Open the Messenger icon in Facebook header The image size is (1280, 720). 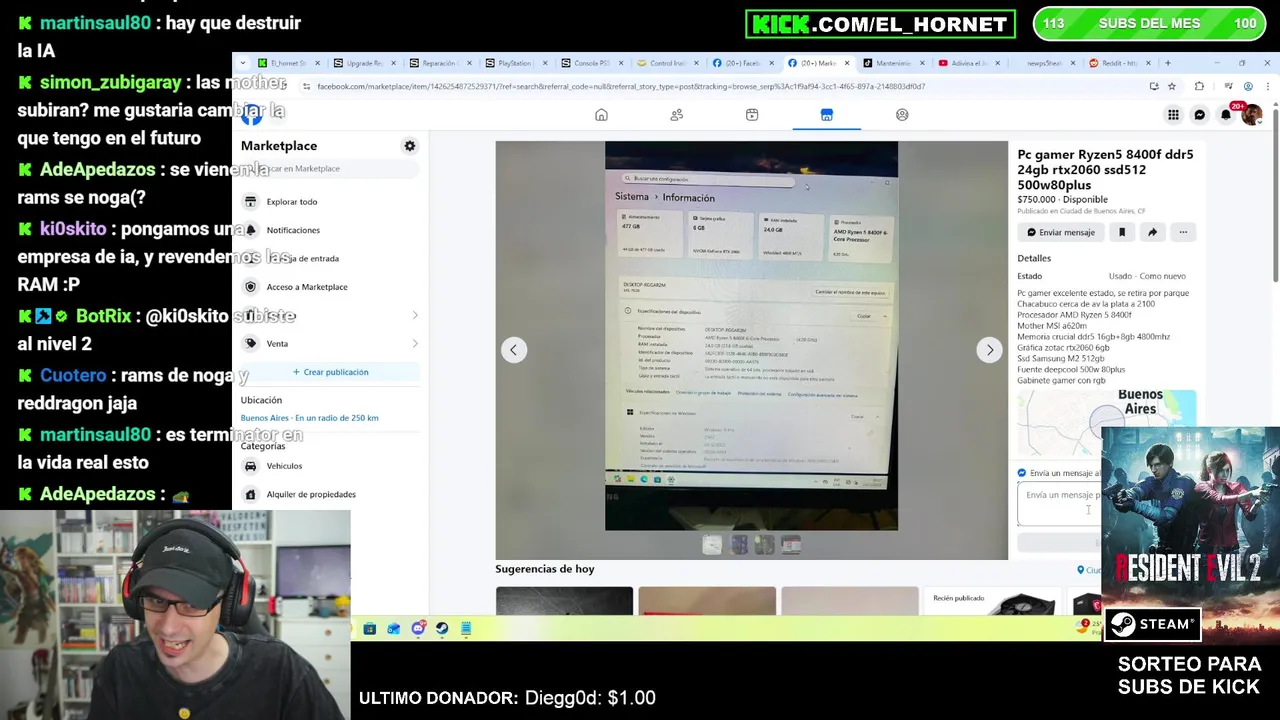1200,115
